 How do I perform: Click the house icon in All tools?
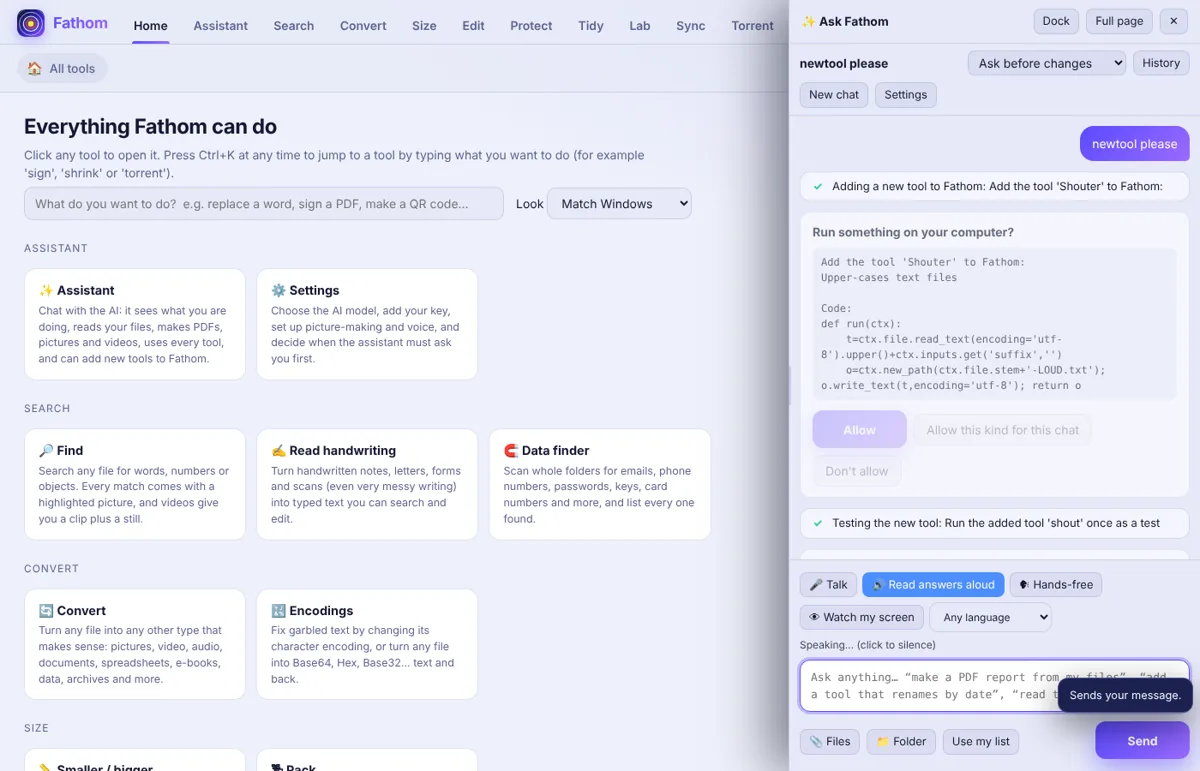coord(35,69)
